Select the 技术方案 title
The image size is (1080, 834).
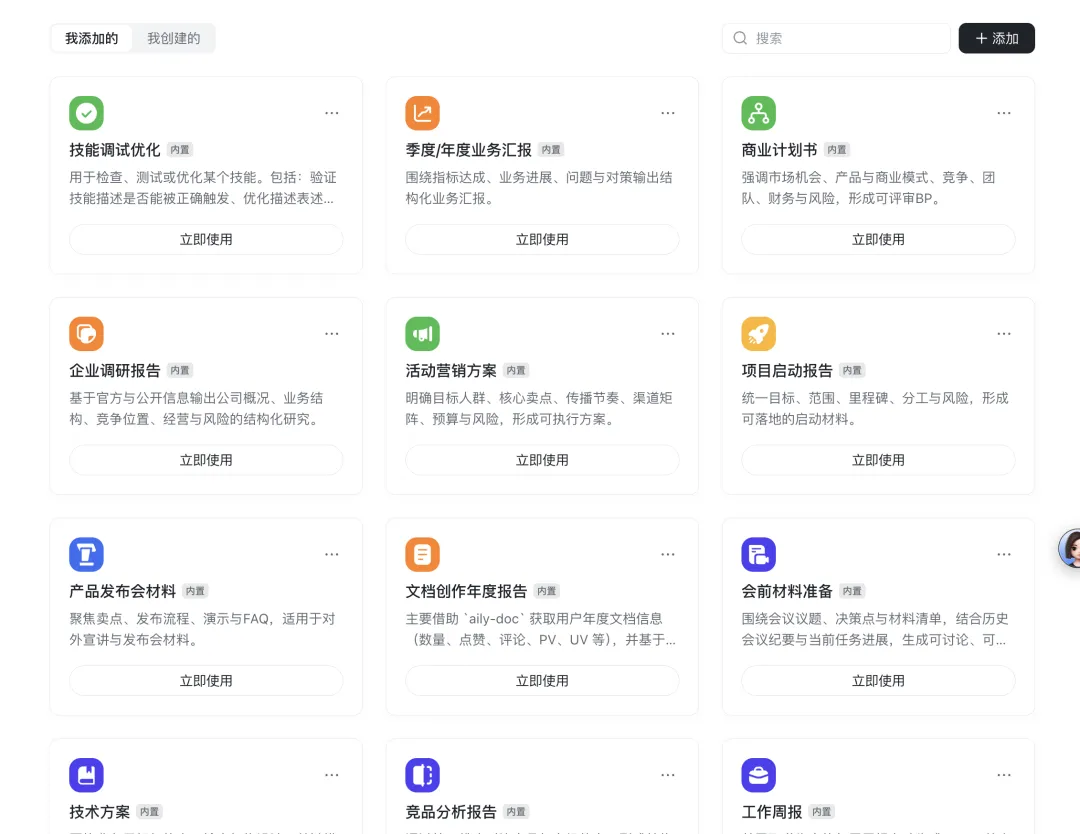click(x=99, y=812)
